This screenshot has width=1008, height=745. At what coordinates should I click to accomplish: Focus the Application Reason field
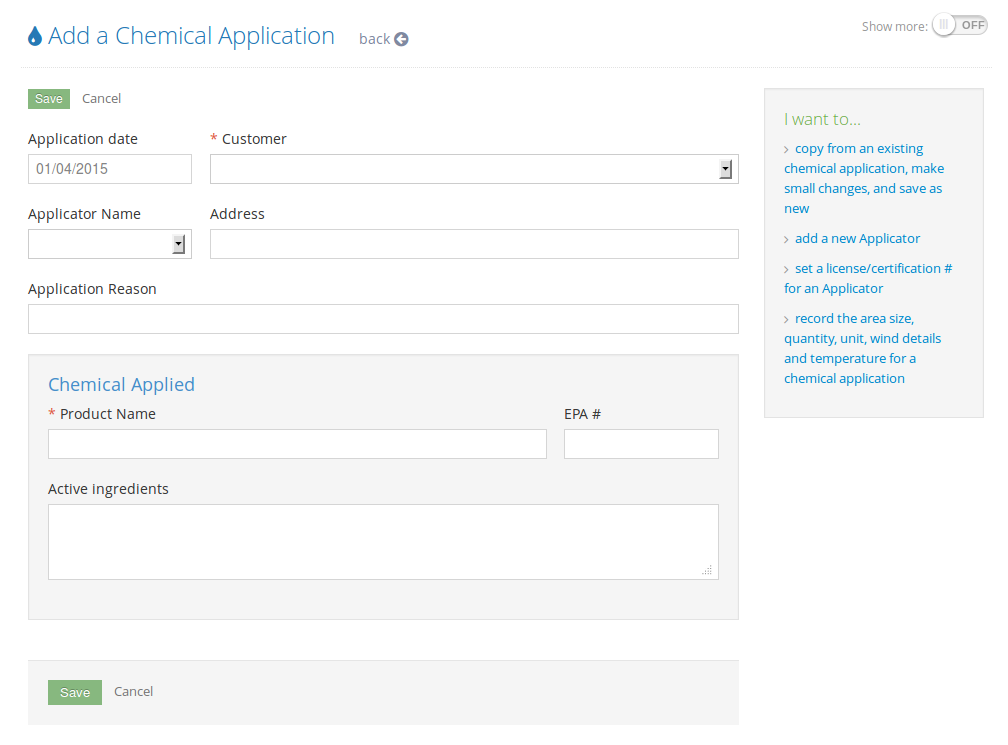[x=383, y=319]
